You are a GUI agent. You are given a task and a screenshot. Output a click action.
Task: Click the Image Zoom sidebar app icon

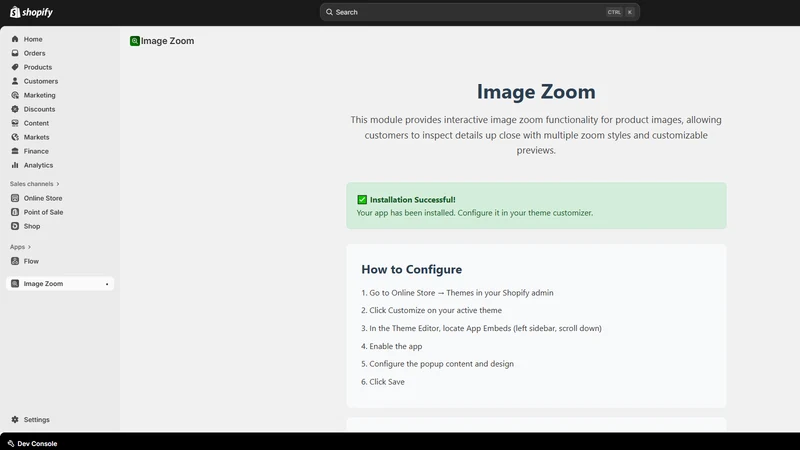pos(15,284)
